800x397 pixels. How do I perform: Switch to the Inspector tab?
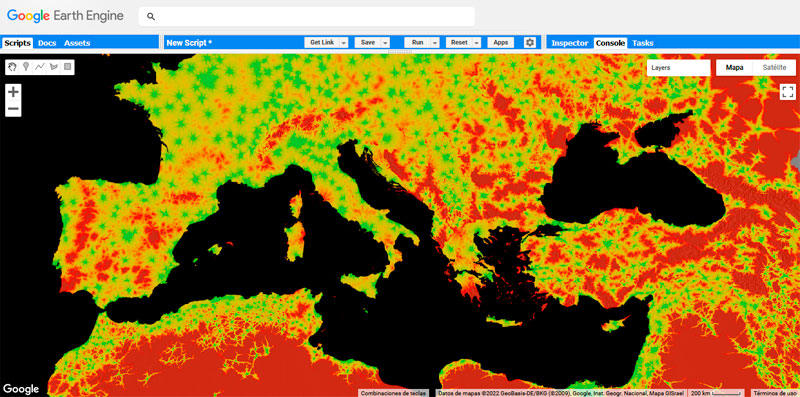pos(570,43)
